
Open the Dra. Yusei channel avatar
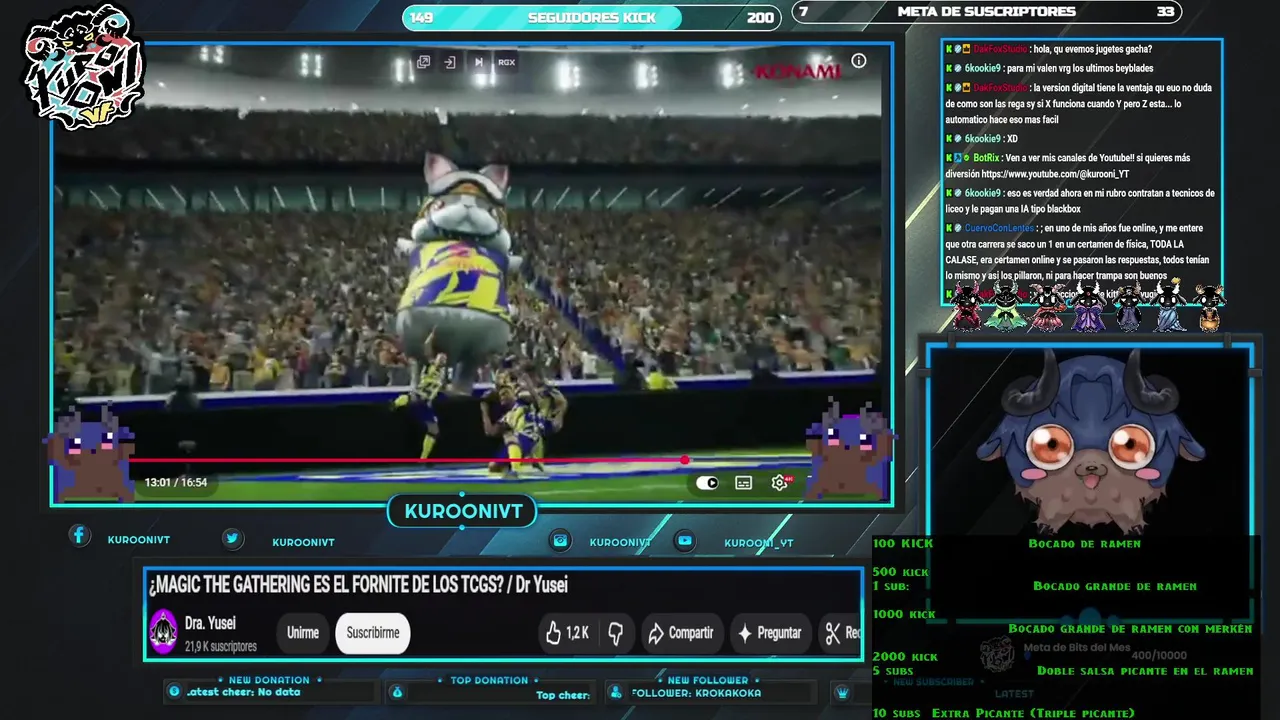pyautogui.click(x=163, y=632)
